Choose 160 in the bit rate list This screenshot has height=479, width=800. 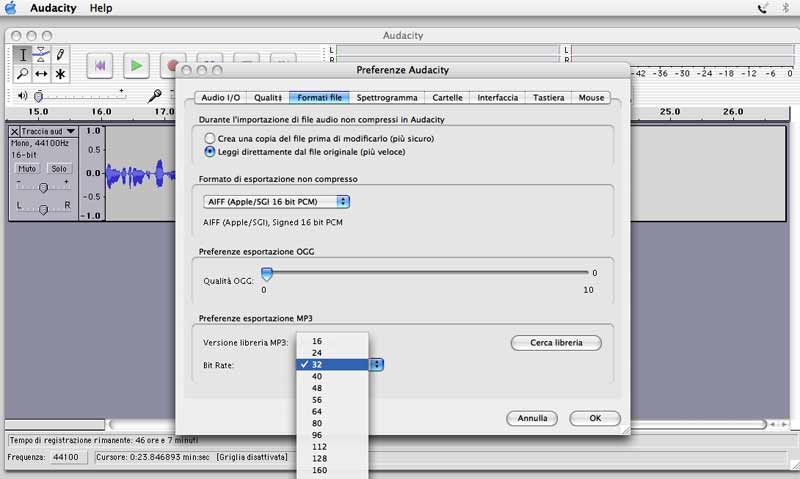click(332, 470)
